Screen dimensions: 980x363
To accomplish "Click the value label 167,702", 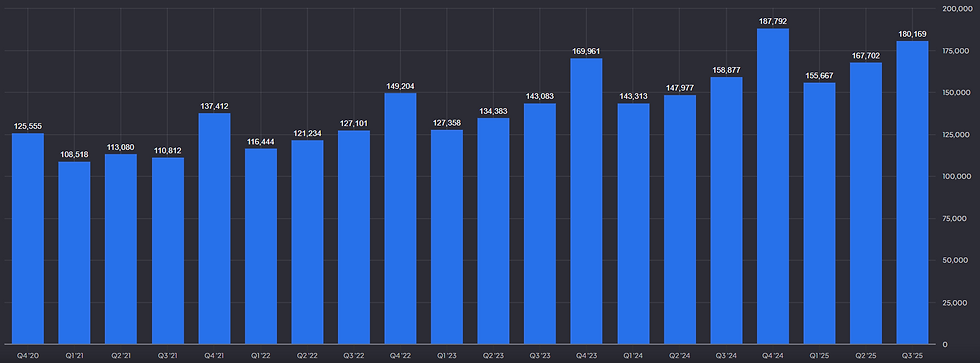I will tap(866, 56).
